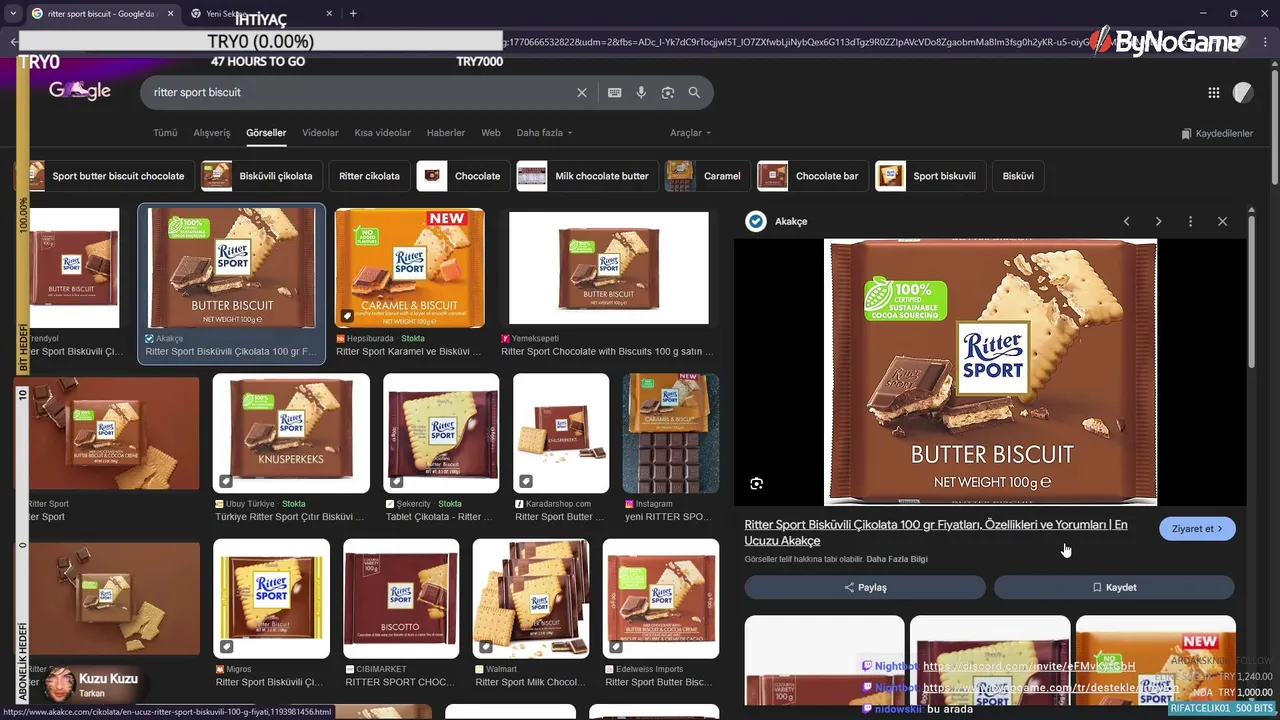Open Karadarshop.com Ritter Sport thumbnail
Screen dimensions: 1280x720
click(561, 433)
